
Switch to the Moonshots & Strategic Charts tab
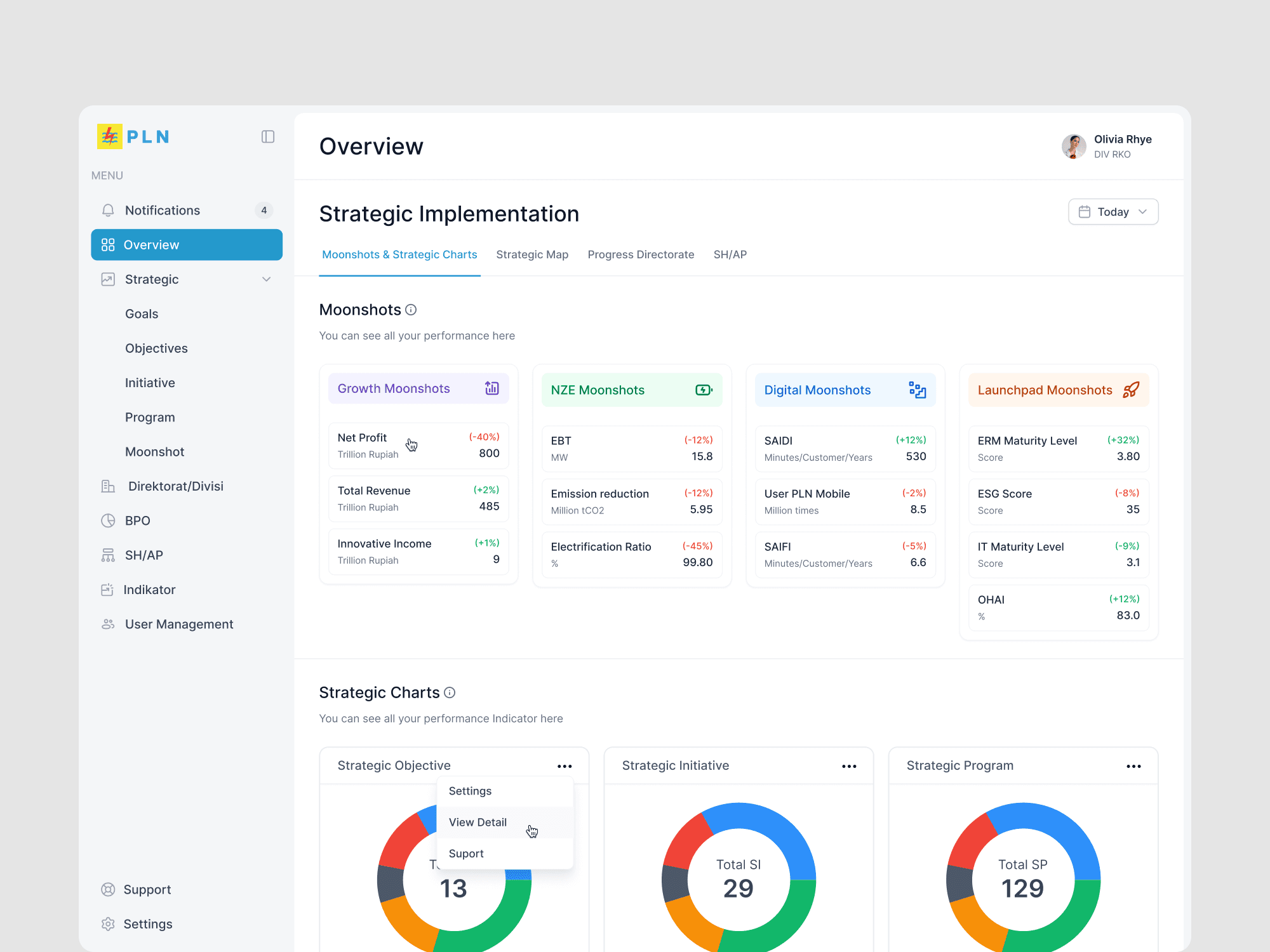point(399,255)
